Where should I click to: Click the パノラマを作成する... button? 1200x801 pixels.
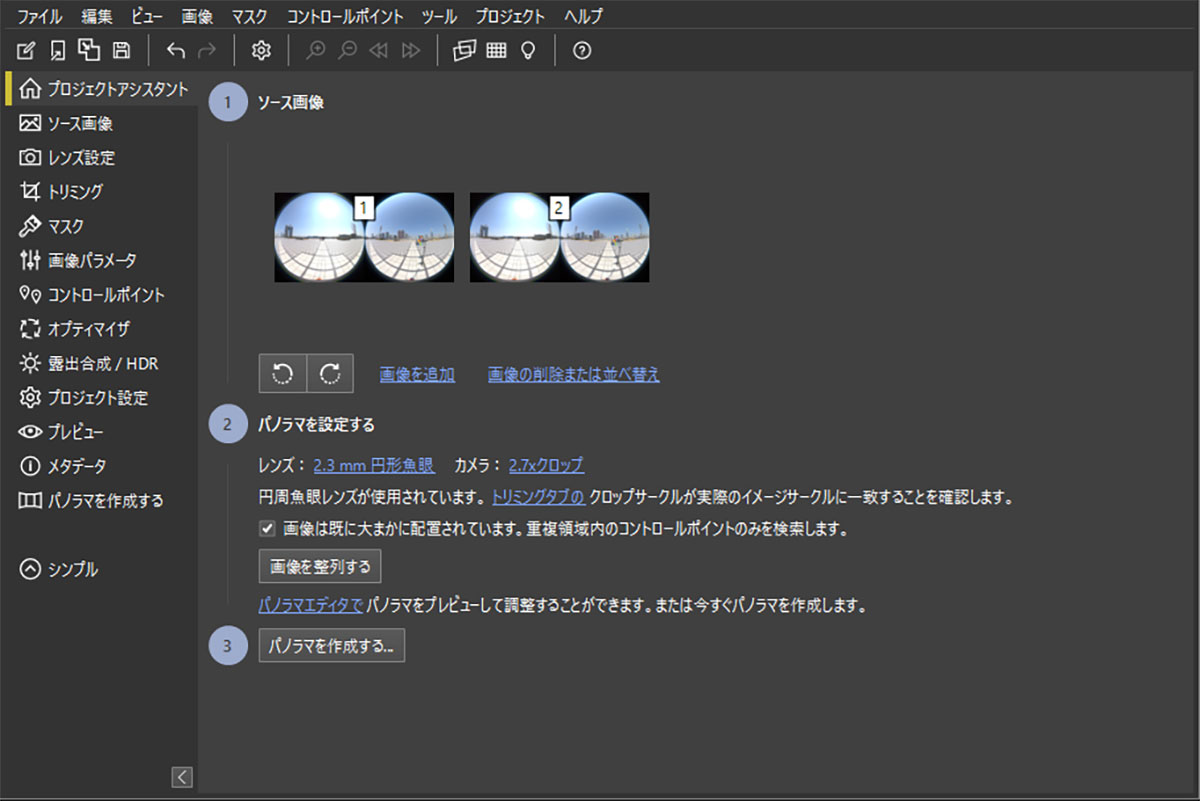pyautogui.click(x=332, y=646)
